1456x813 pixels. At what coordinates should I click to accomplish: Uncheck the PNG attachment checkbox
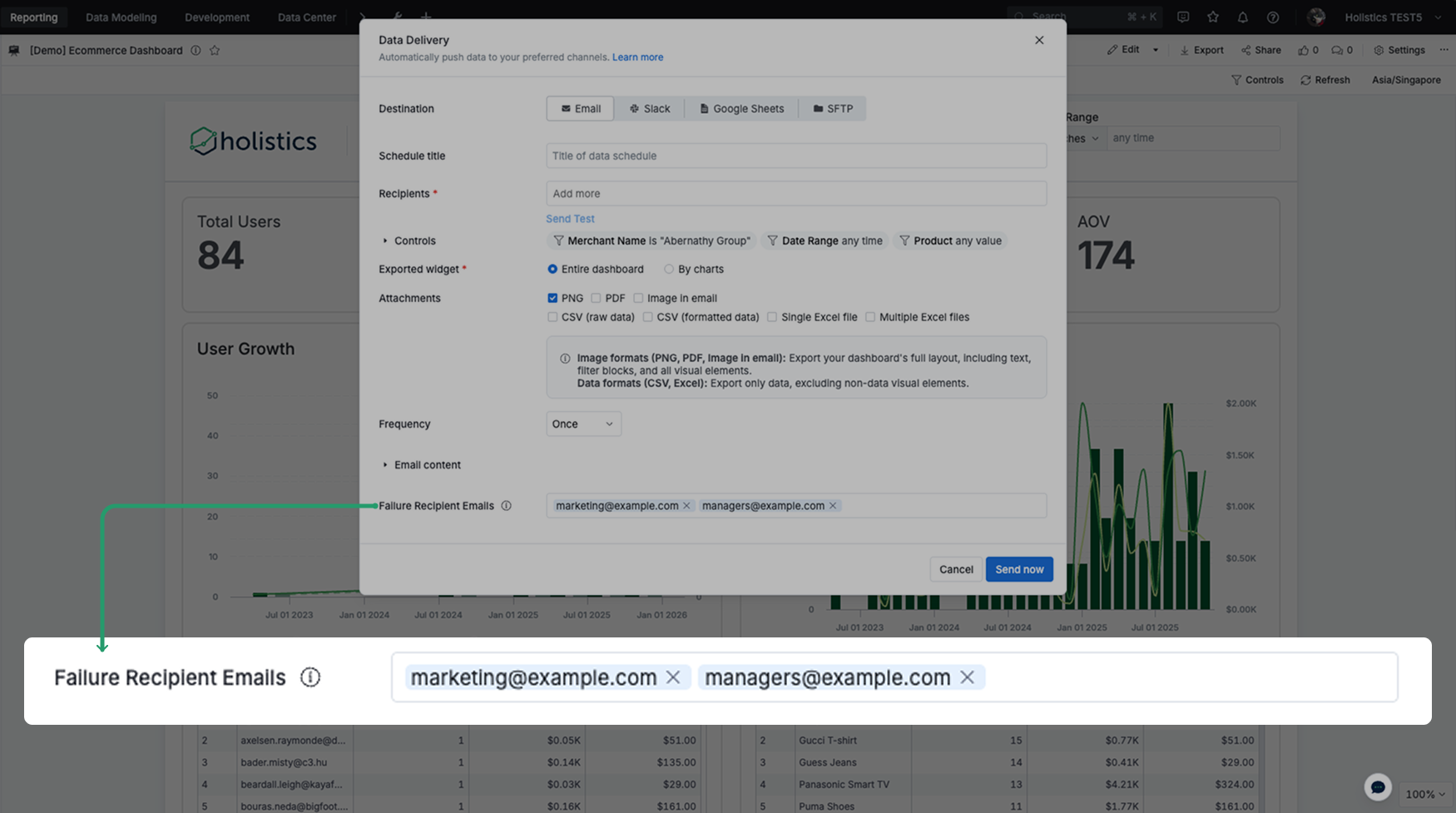click(x=552, y=297)
